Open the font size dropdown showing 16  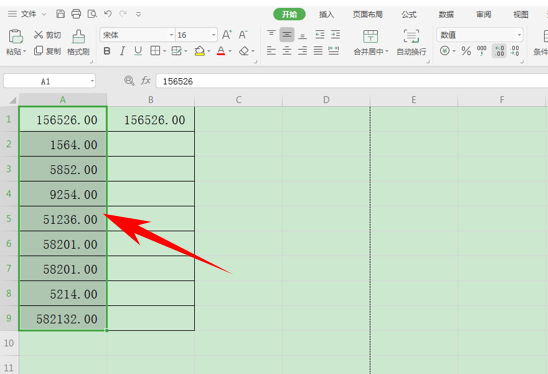[x=213, y=35]
